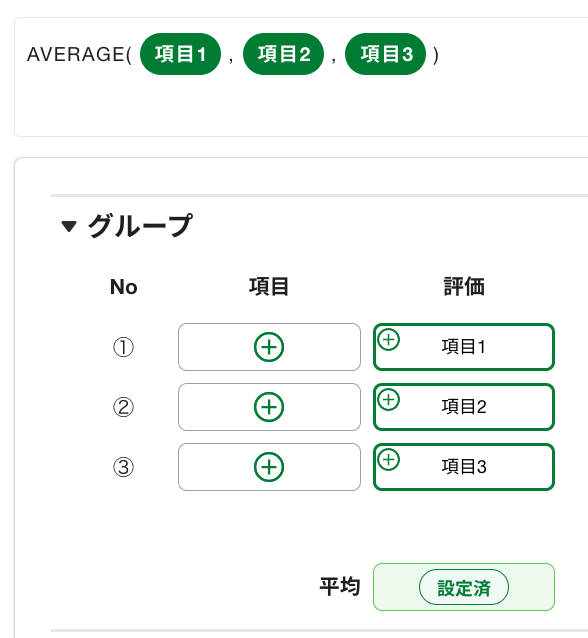Collapse the グループ section triangle
This screenshot has width=588, height=638.
click(x=69, y=226)
